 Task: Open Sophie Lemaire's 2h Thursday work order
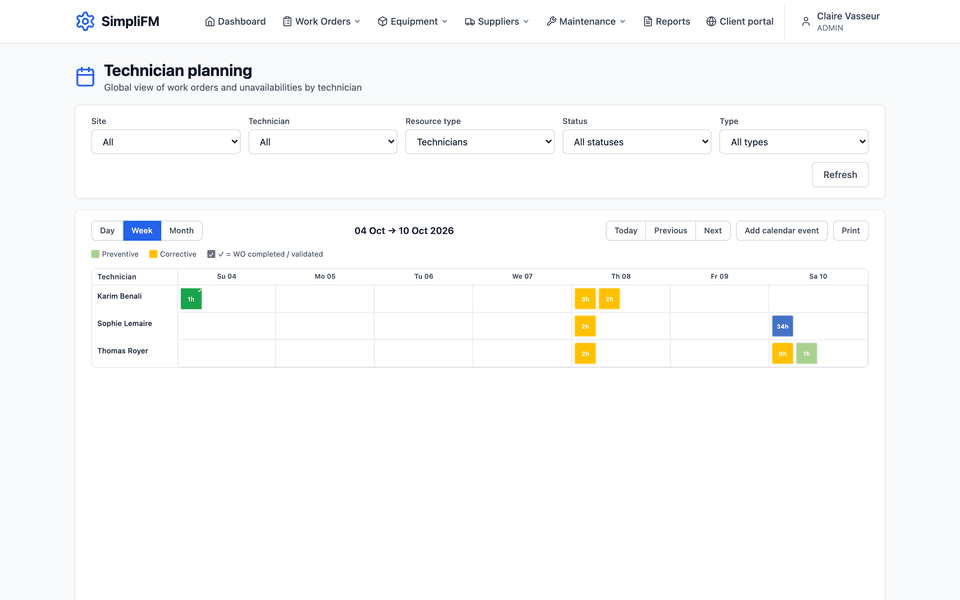coord(585,326)
